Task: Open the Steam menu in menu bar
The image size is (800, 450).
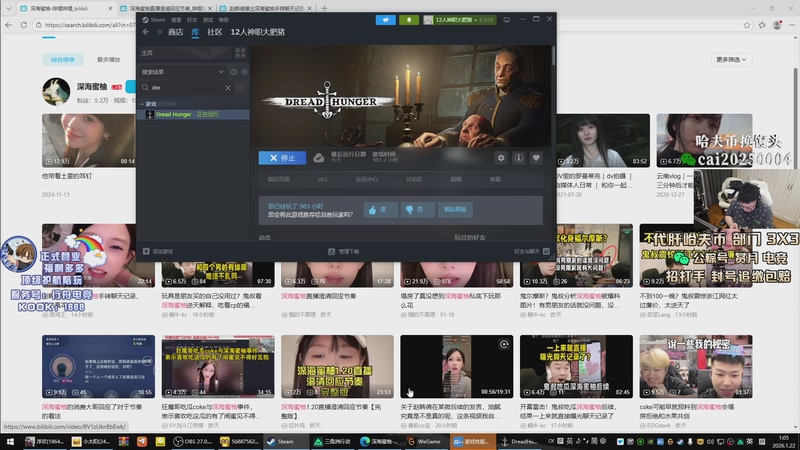Action: coord(154,20)
